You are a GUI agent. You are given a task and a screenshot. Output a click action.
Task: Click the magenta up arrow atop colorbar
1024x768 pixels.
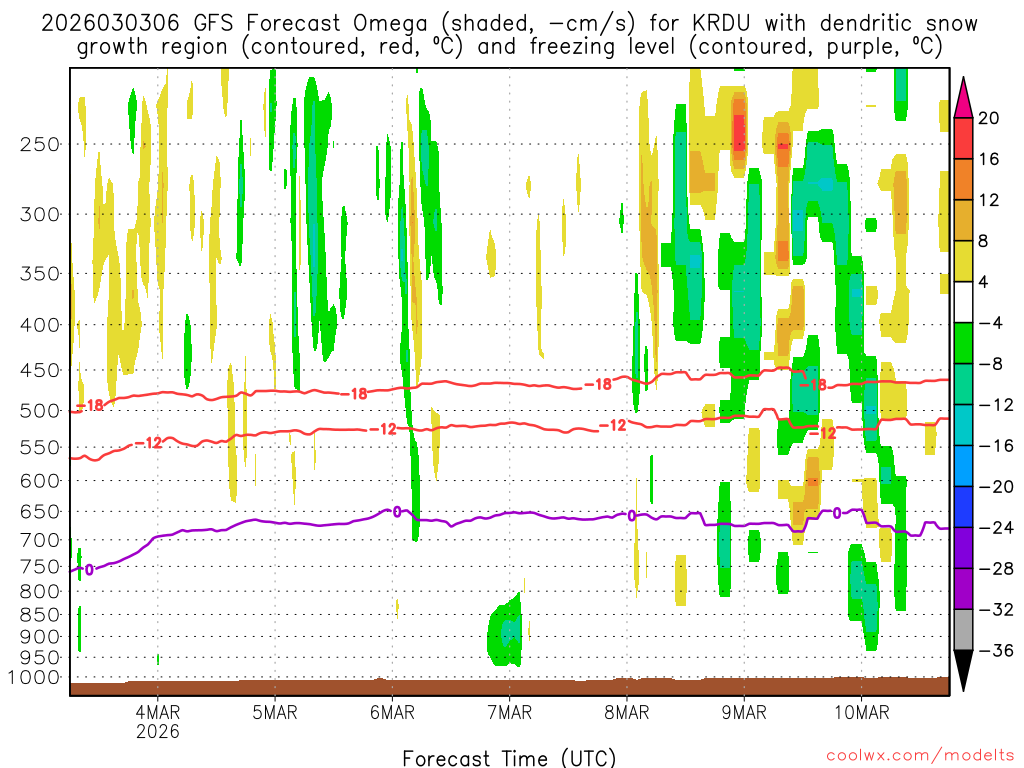coord(963,97)
